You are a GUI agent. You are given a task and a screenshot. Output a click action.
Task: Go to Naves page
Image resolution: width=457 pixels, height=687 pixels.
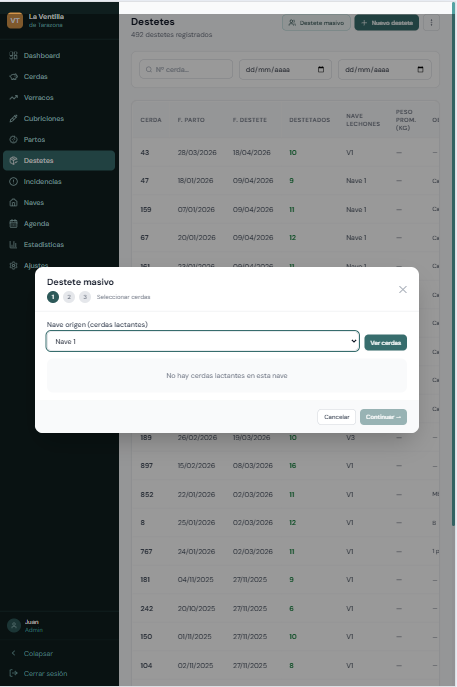(59, 202)
